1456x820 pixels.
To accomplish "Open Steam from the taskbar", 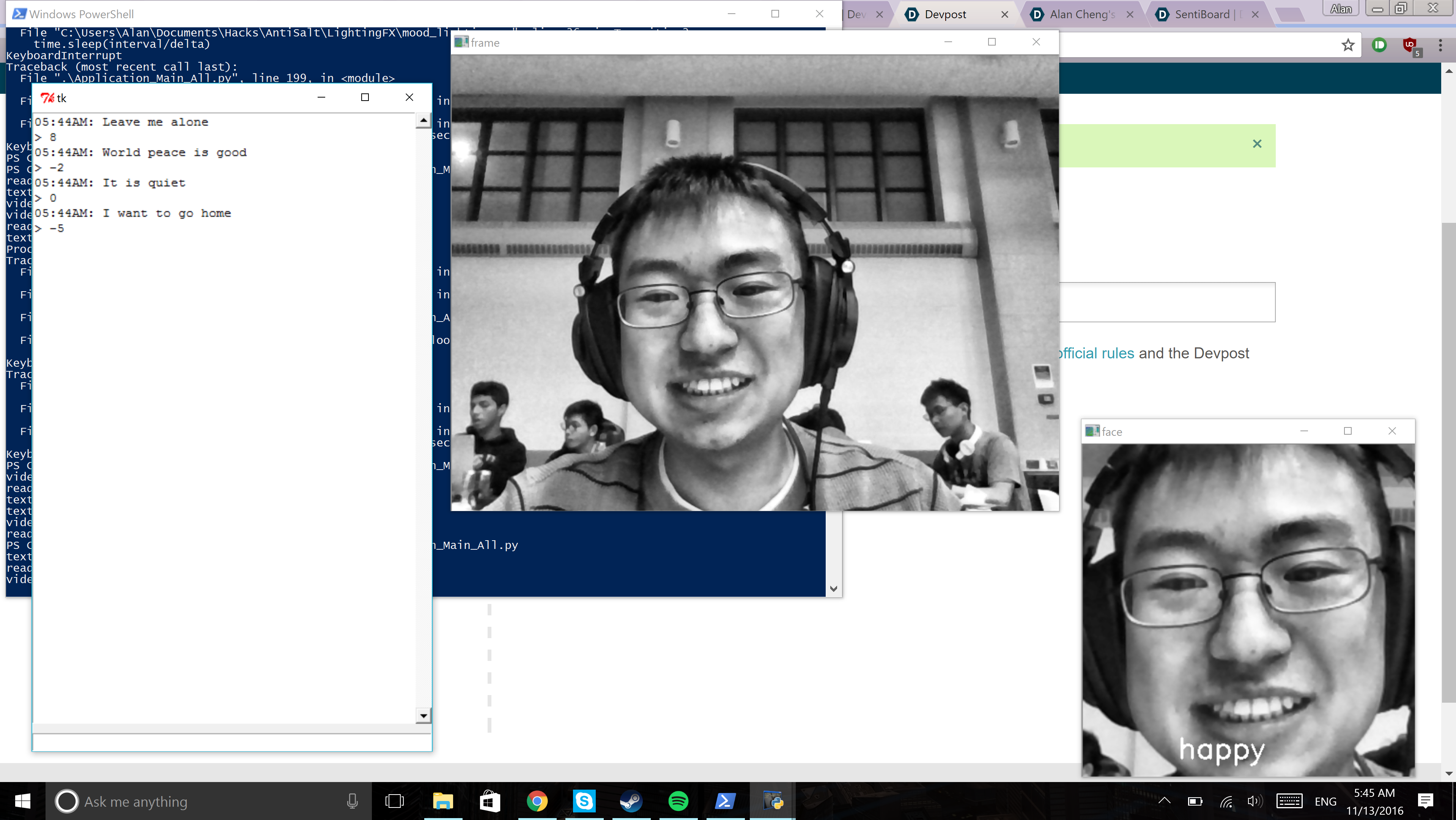I will [x=631, y=801].
